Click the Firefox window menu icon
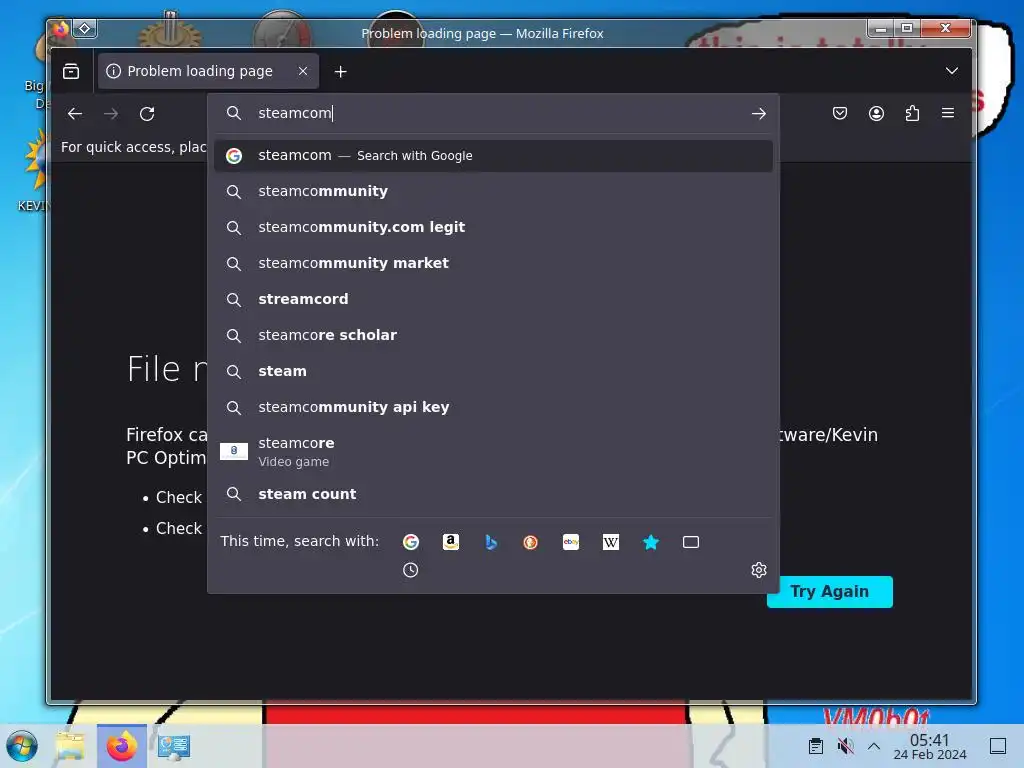 tap(61, 29)
